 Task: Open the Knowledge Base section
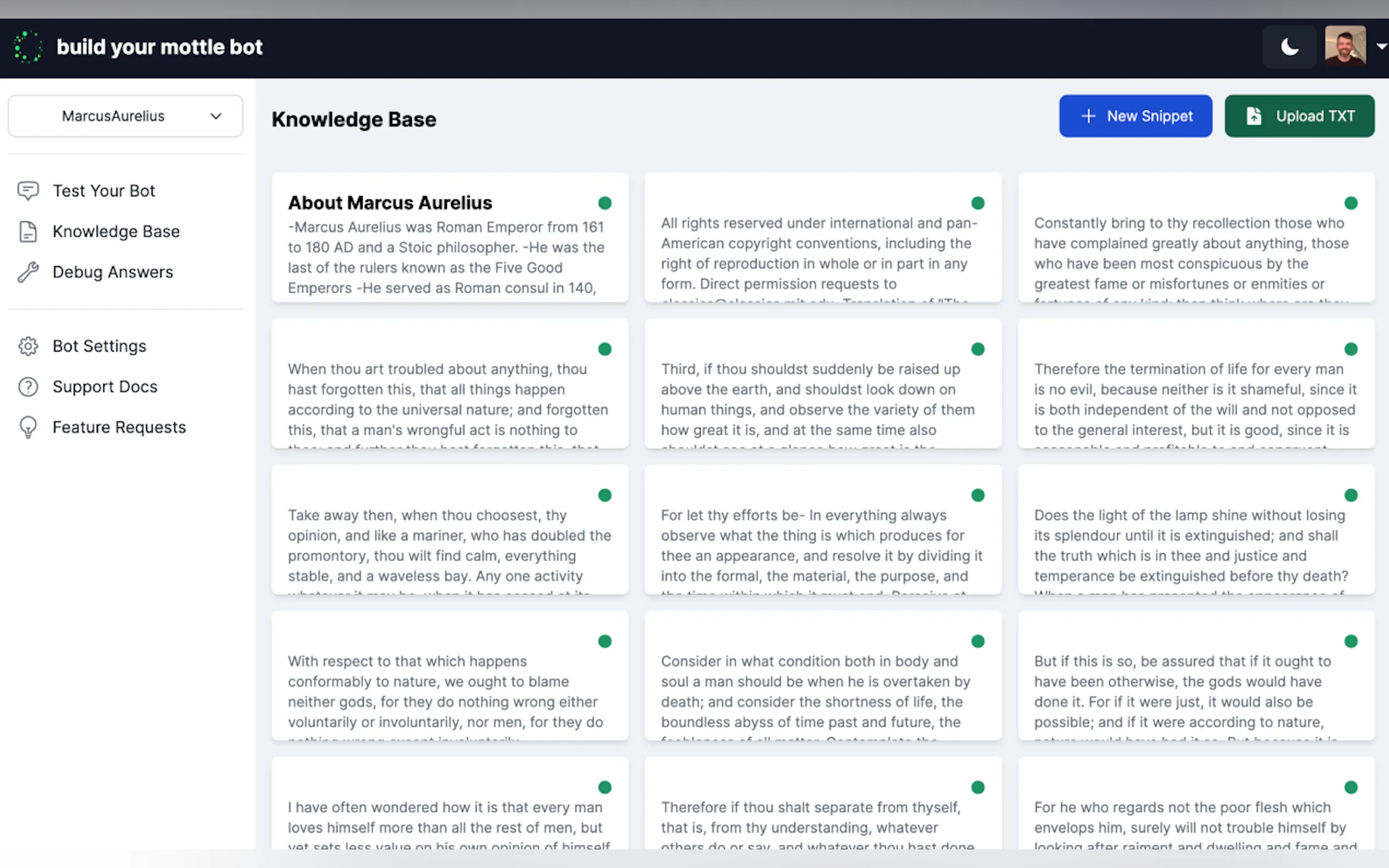[x=115, y=231]
